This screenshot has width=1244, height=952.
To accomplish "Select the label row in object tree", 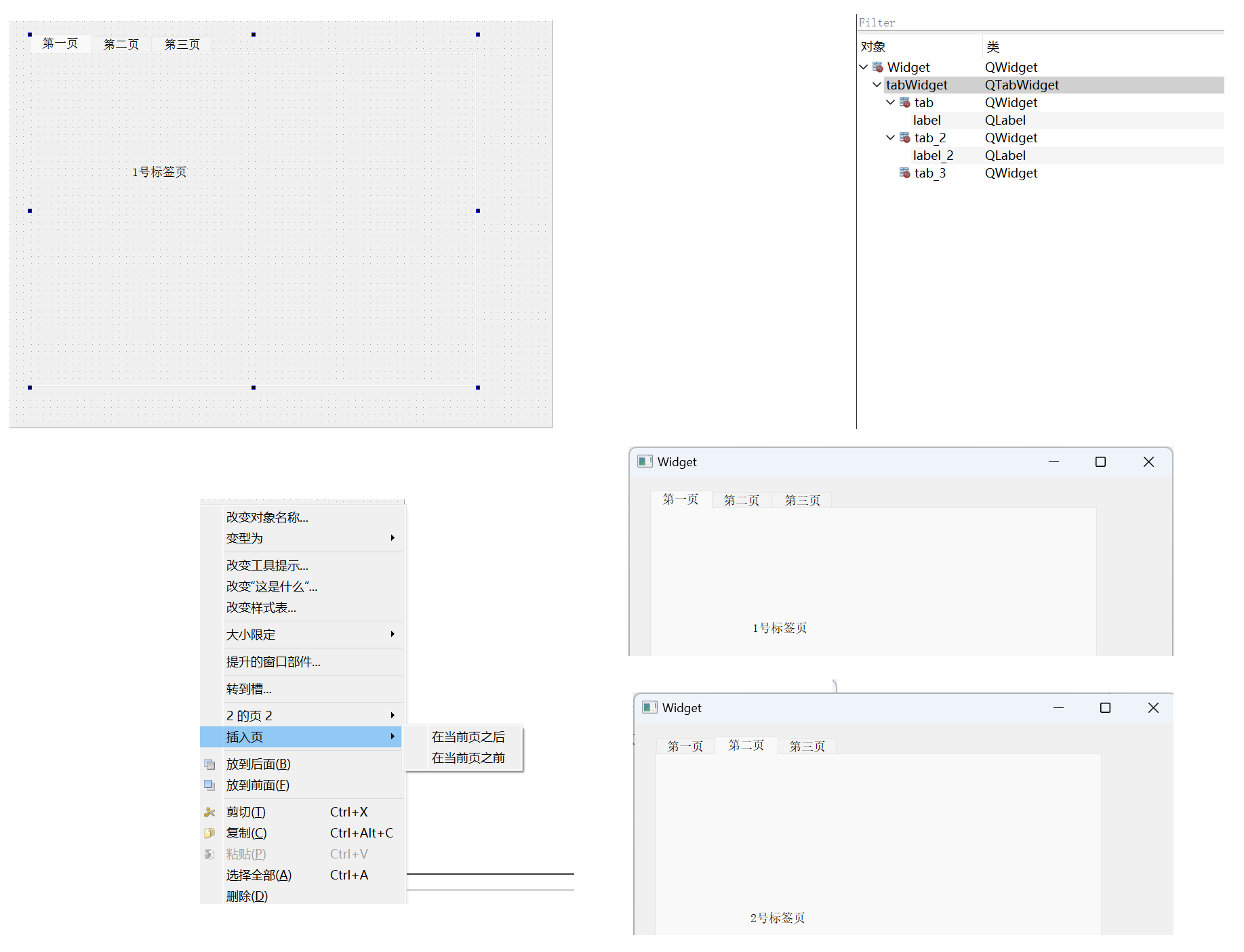I will coord(1041,120).
